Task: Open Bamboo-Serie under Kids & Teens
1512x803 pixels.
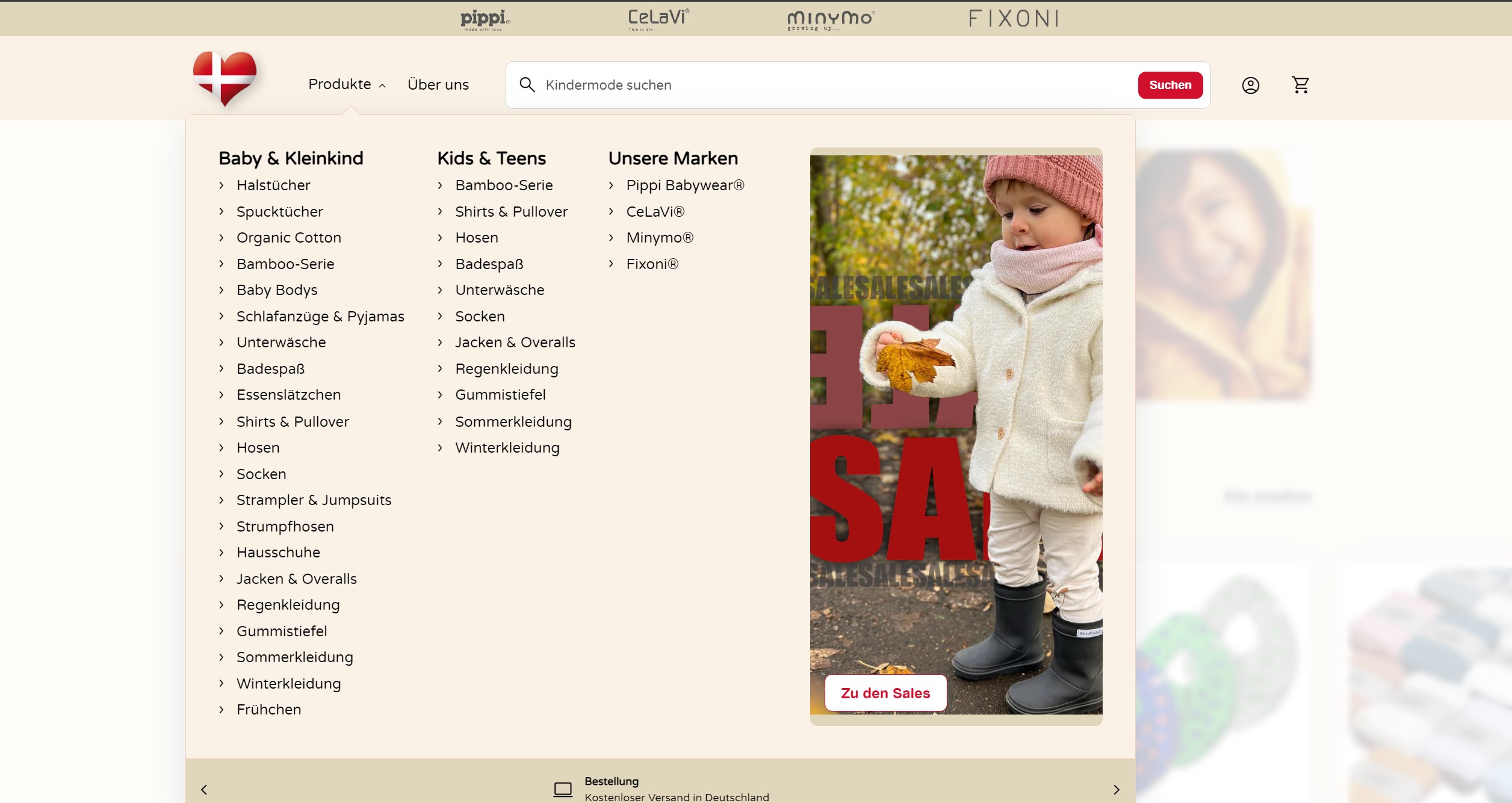Action: tap(504, 185)
